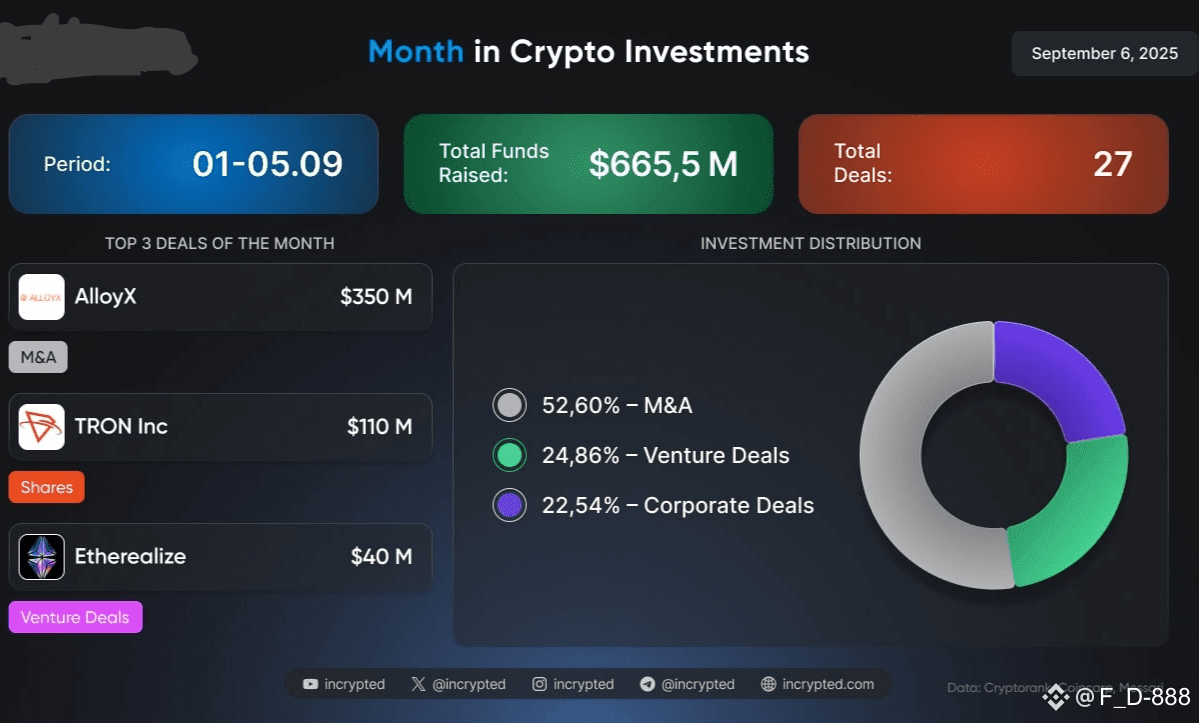Click the Binance logo watermark icon
This screenshot has height=723, width=1199.
click(x=1056, y=696)
